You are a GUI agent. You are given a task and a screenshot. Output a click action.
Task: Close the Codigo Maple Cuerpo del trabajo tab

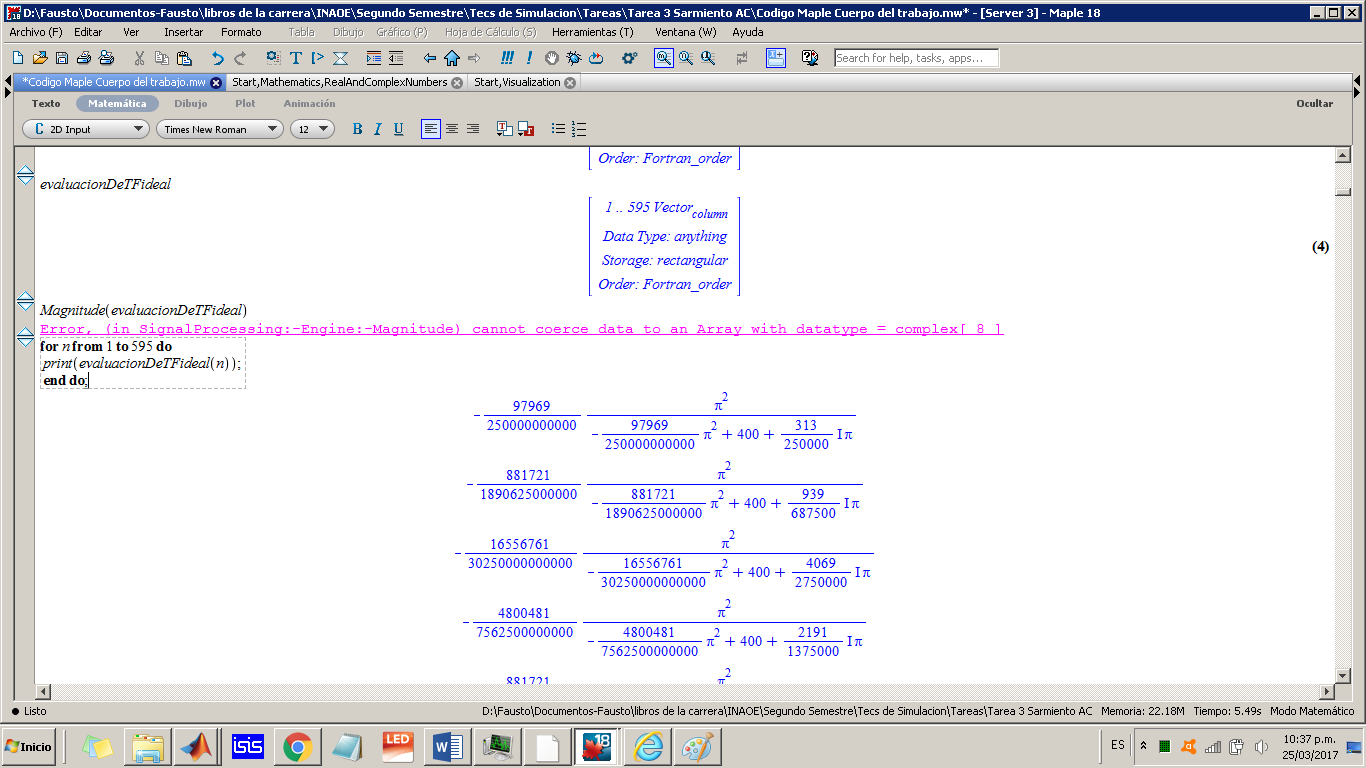point(216,83)
